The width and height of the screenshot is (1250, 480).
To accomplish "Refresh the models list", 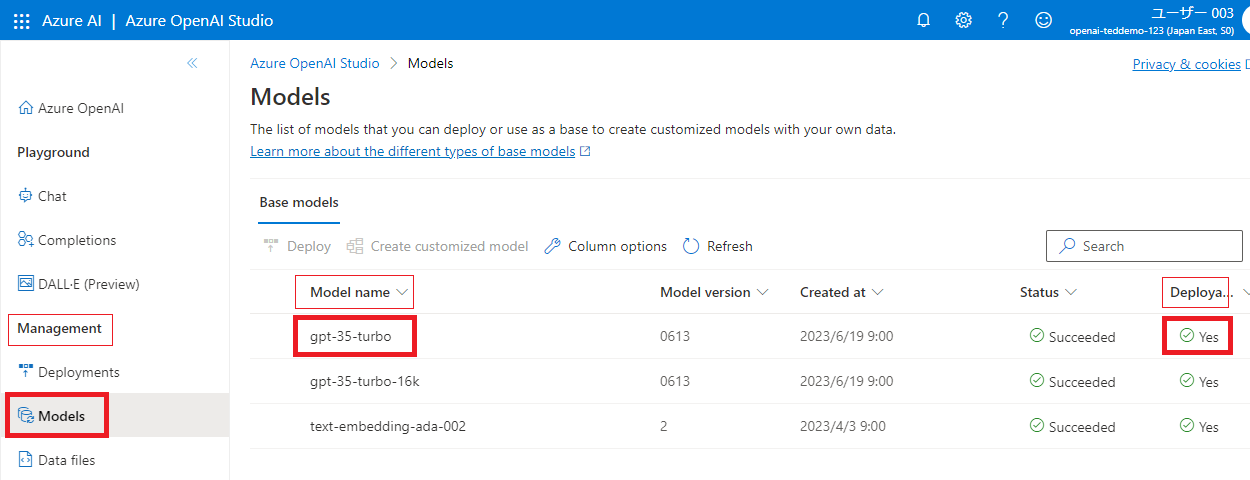I will click(x=718, y=246).
